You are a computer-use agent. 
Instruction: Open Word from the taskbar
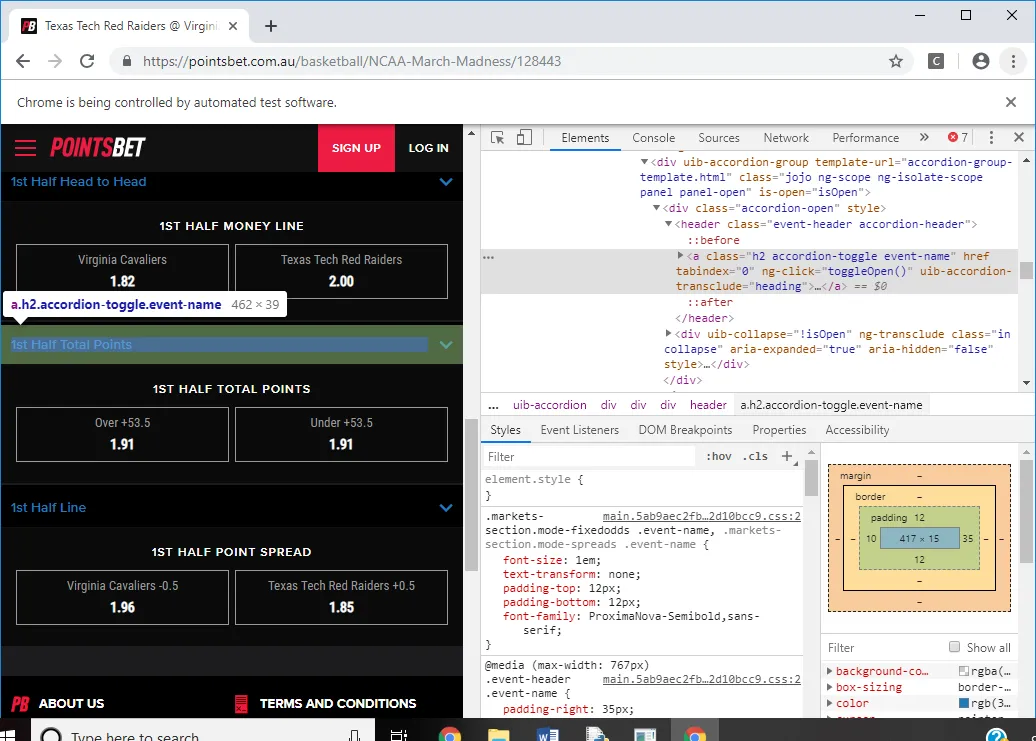pos(548,733)
